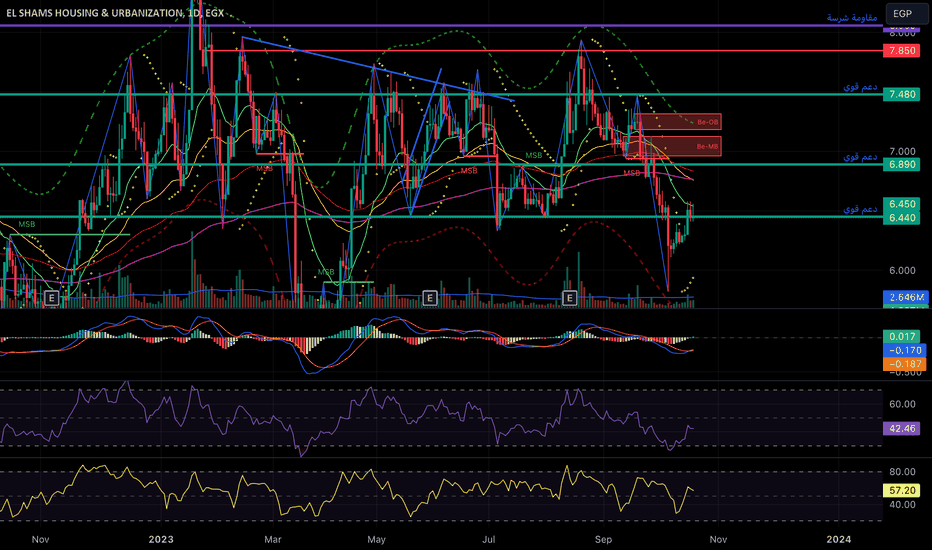Click the 40.00 scale value in bottom pane
The image size is (932, 550).
902,504
